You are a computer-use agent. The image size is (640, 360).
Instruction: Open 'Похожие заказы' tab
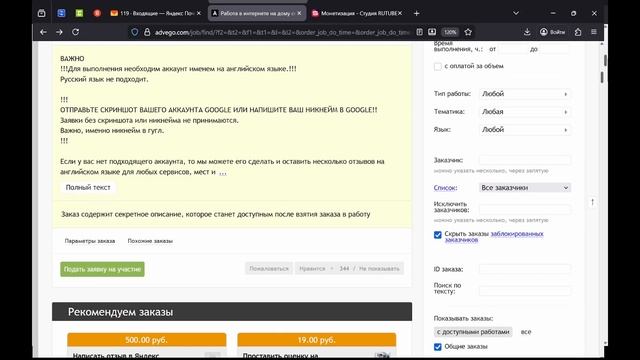(x=150, y=241)
